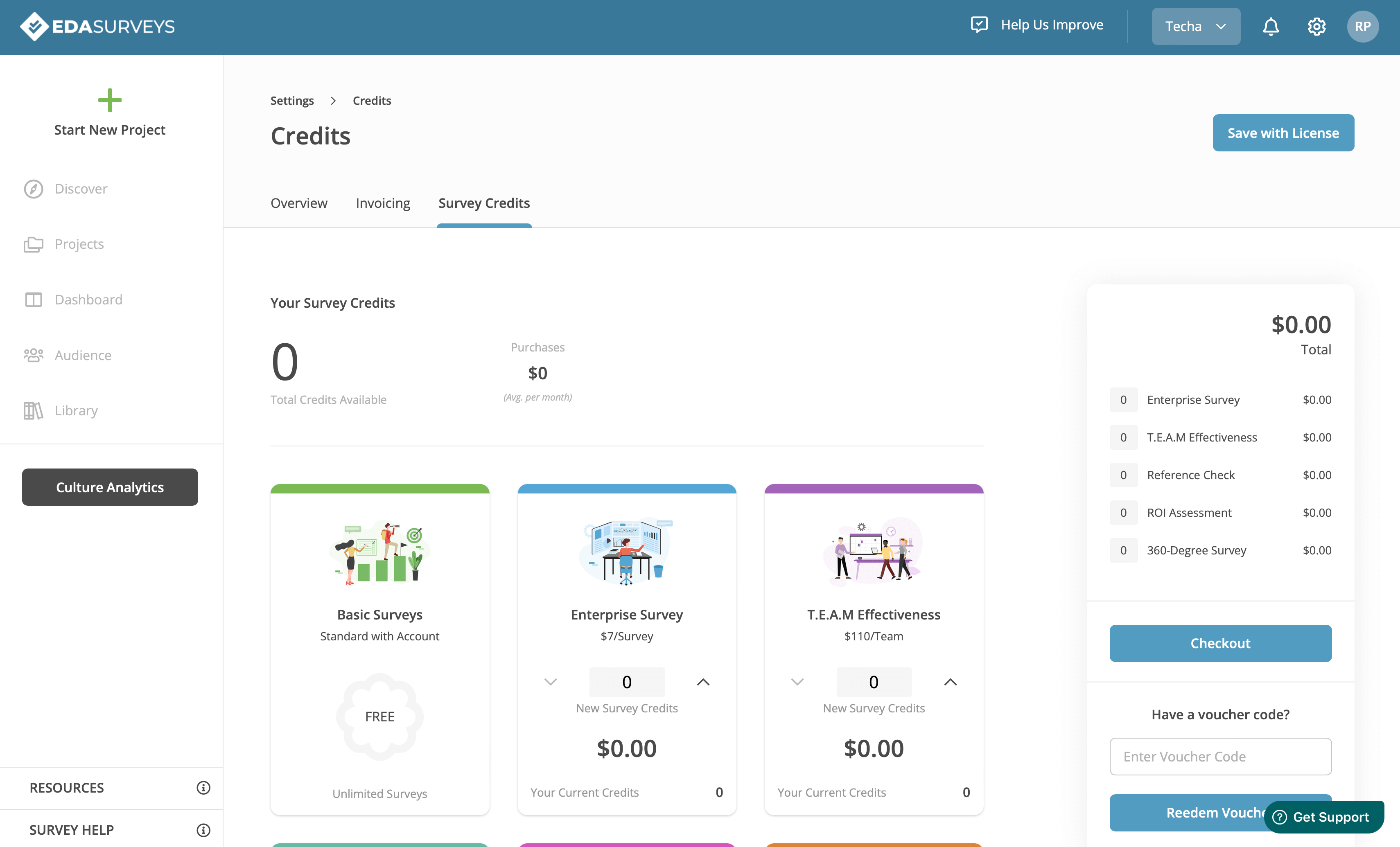Click '360-Degree Survey' in the order summary
The image size is (1400, 847).
coord(1196,550)
